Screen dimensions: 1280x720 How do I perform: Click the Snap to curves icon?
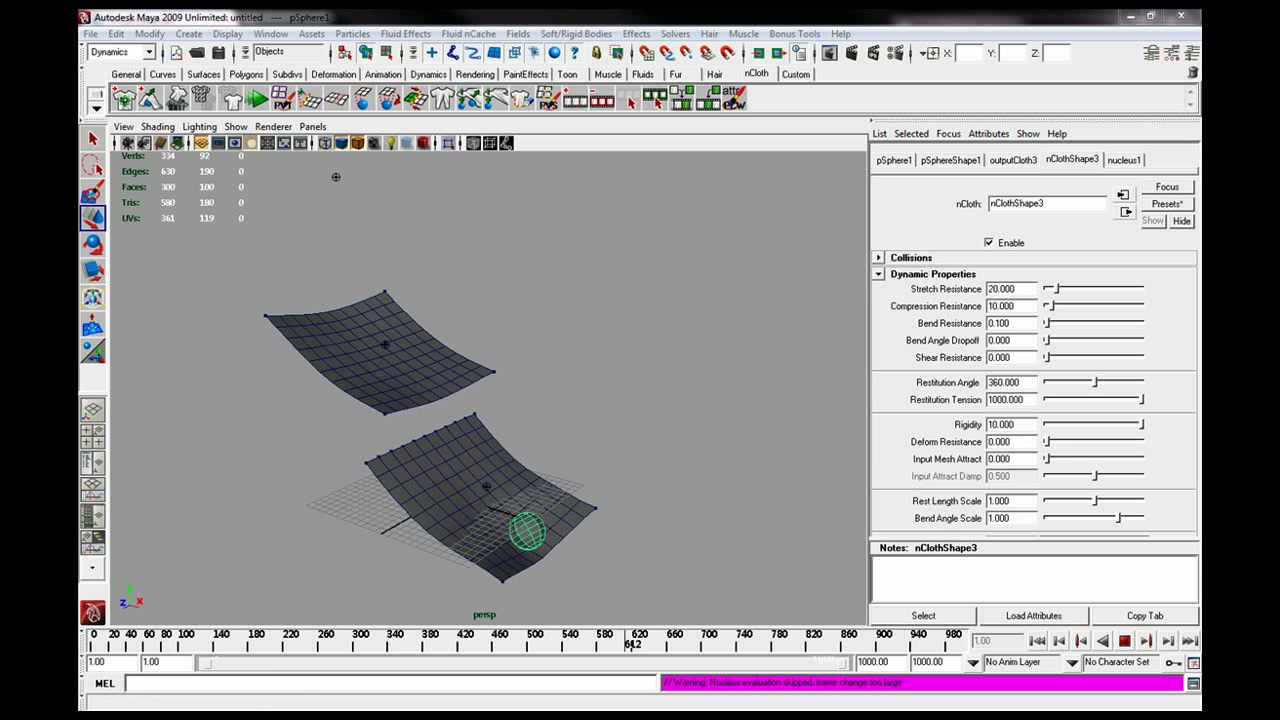tap(667, 53)
